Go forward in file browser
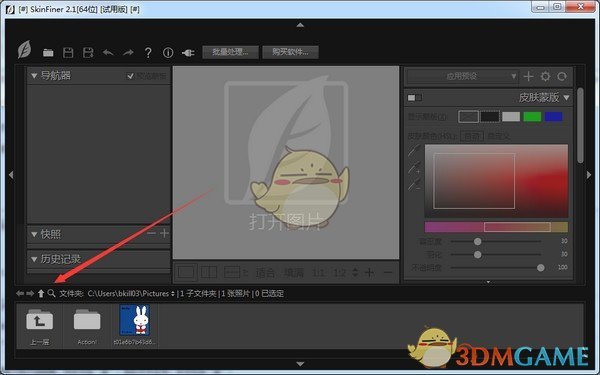Screen dimensions: 600x375 pos(30,293)
